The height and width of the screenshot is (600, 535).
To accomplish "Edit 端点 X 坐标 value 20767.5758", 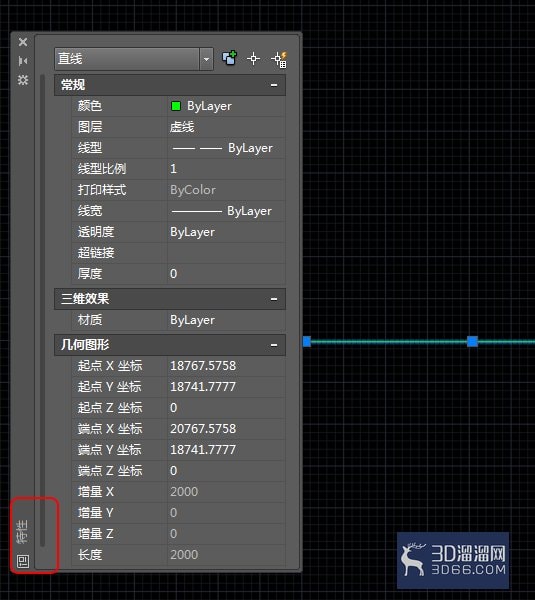I will 226,429.
